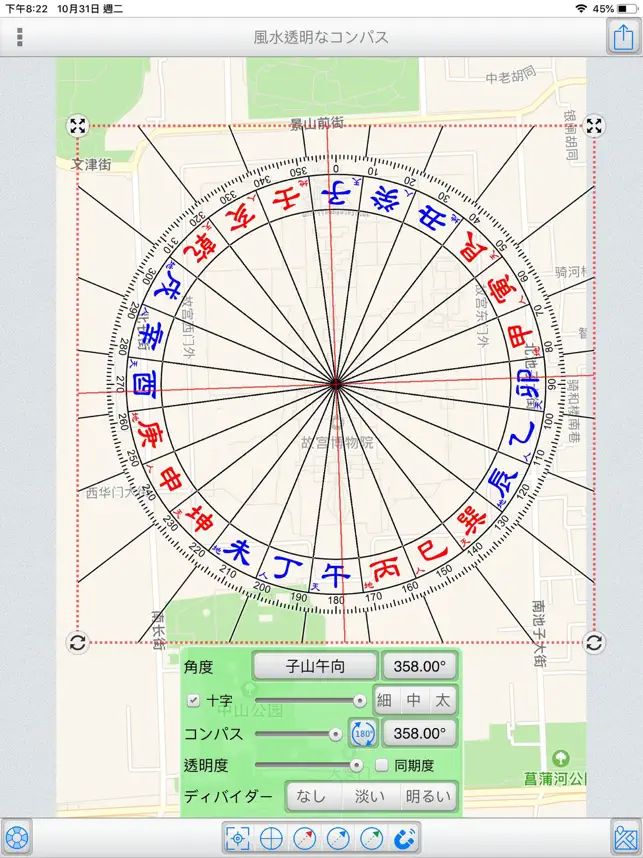This screenshot has height=858, width=643.
Task: Tap the 丁 character on the compass
Action: (x=288, y=569)
